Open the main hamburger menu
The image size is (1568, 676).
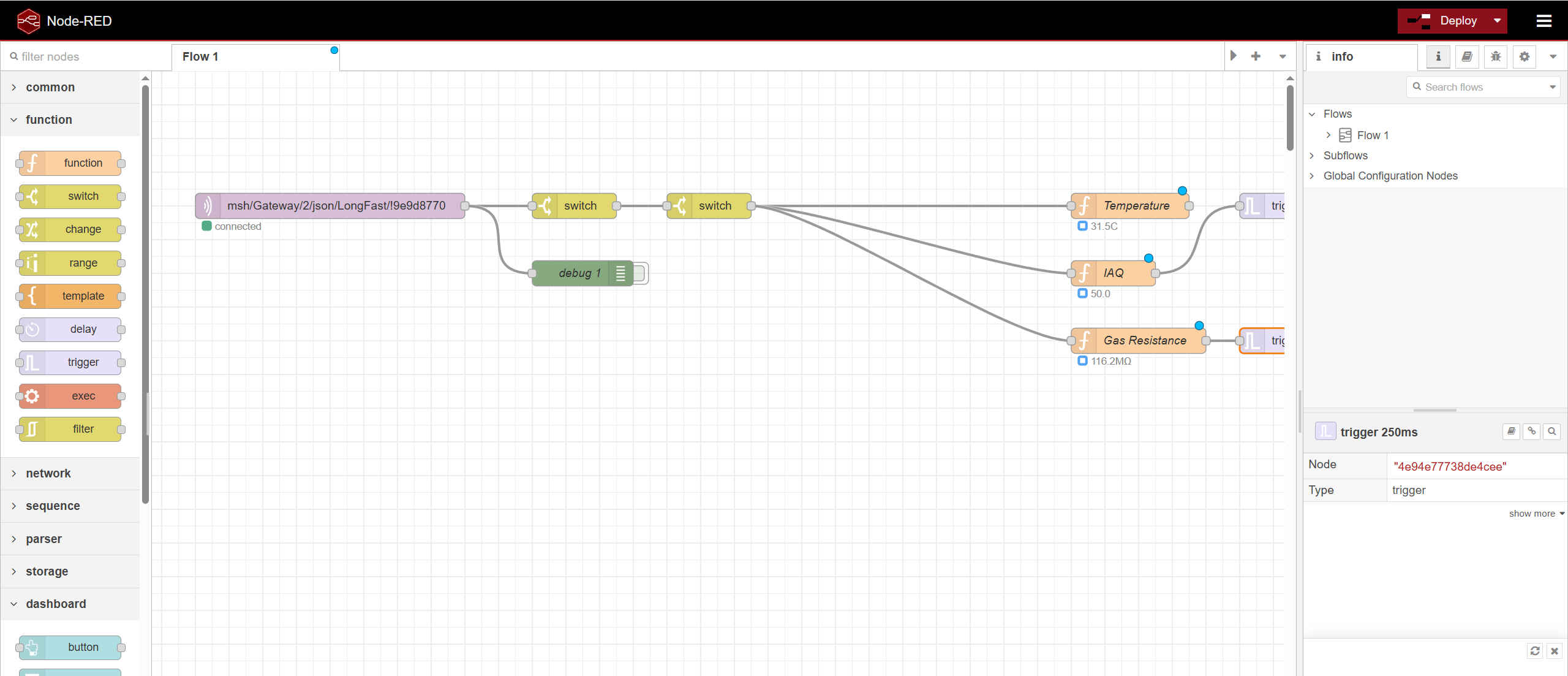tap(1543, 21)
